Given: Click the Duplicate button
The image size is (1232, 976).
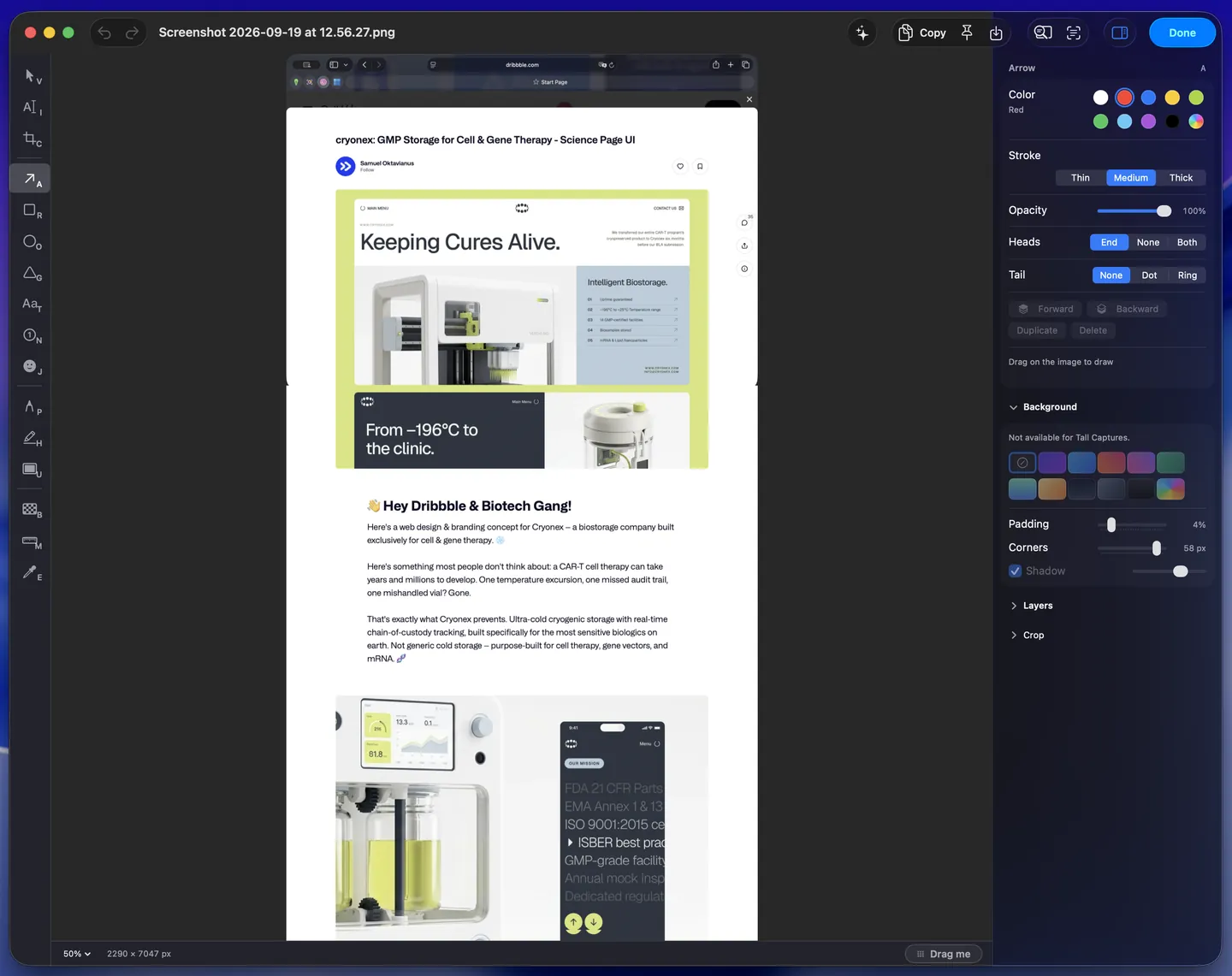Looking at the screenshot, I should tap(1037, 330).
